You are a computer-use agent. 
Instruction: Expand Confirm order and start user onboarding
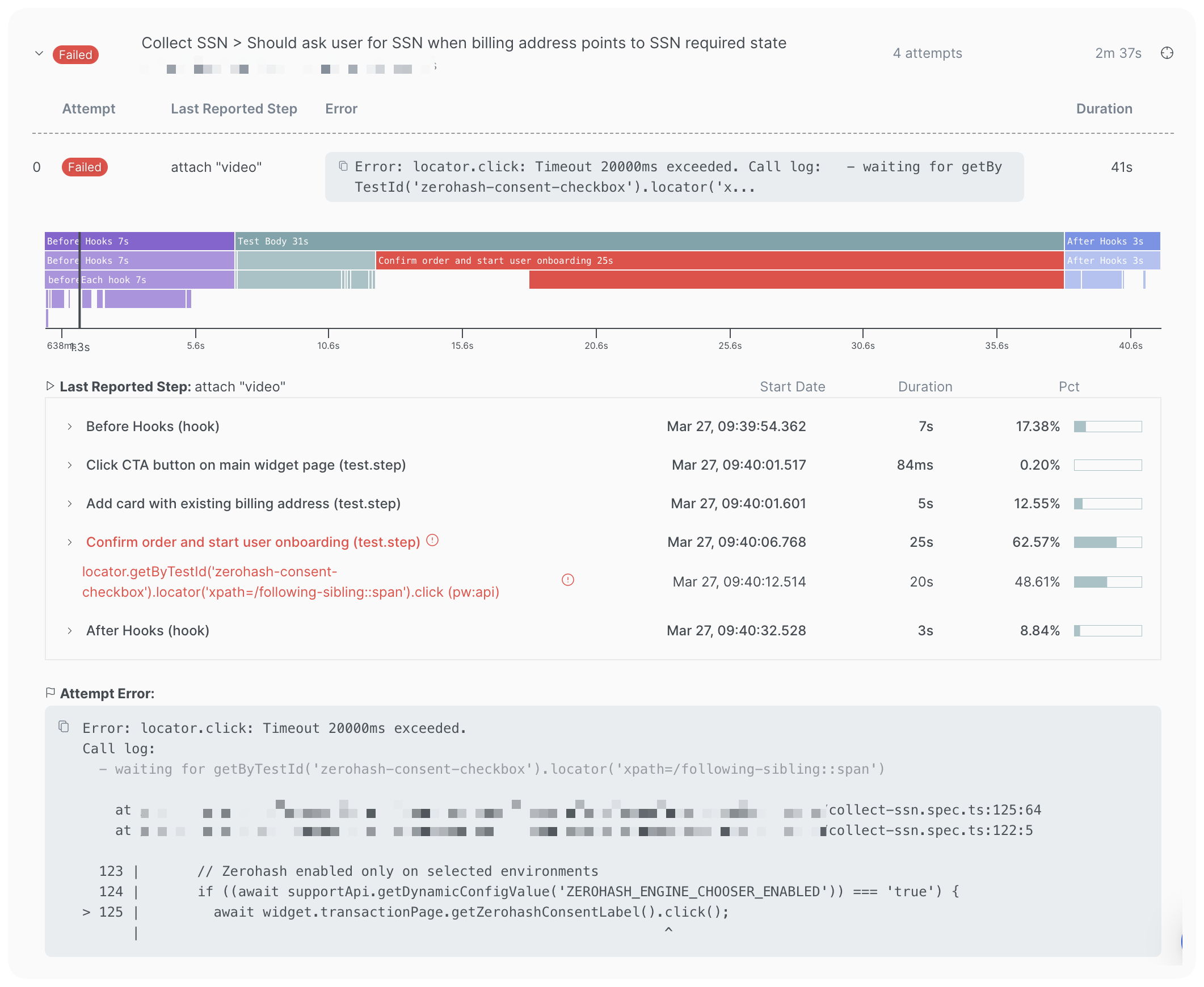pyautogui.click(x=69, y=542)
